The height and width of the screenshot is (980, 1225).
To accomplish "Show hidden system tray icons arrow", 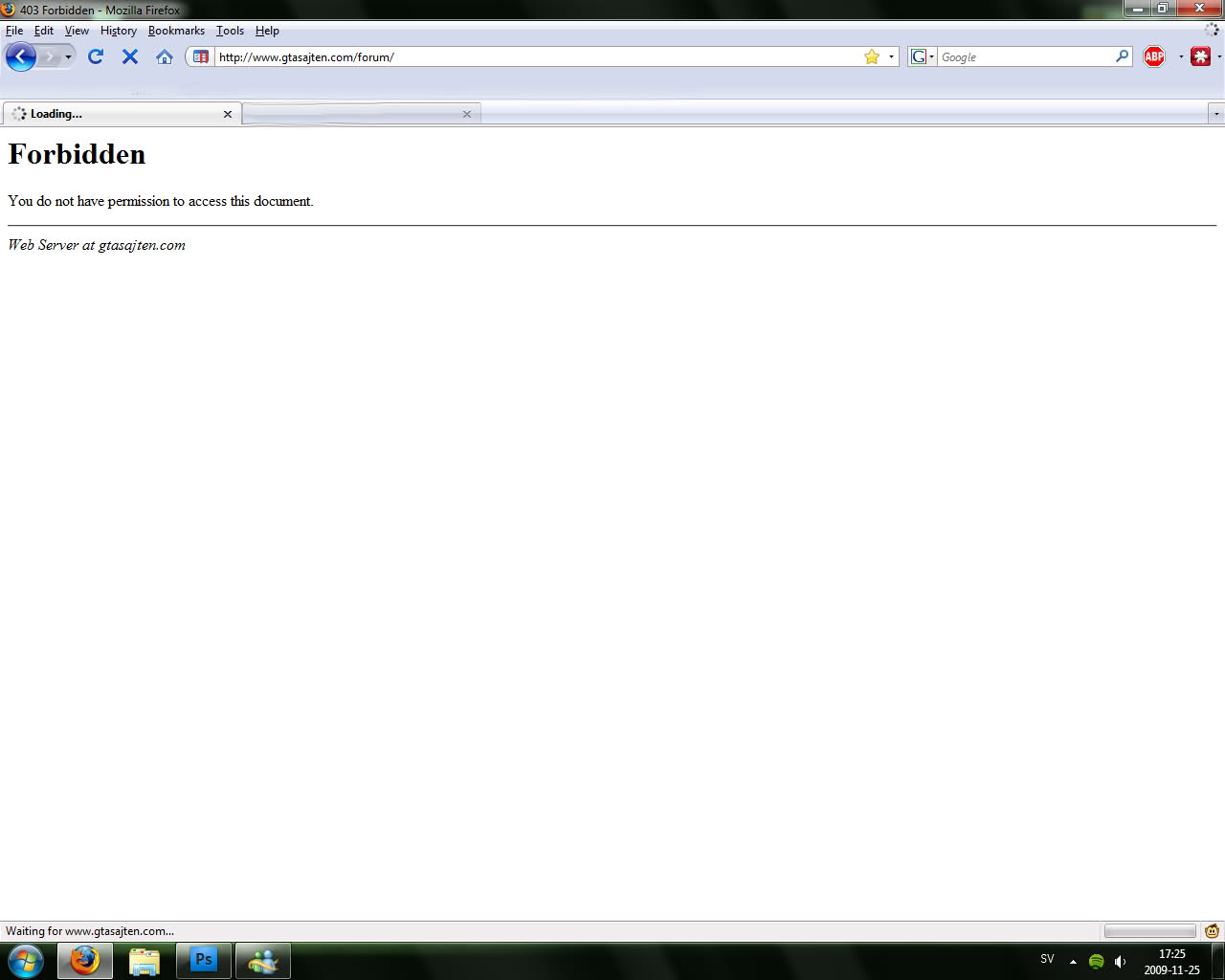I will point(1073,962).
